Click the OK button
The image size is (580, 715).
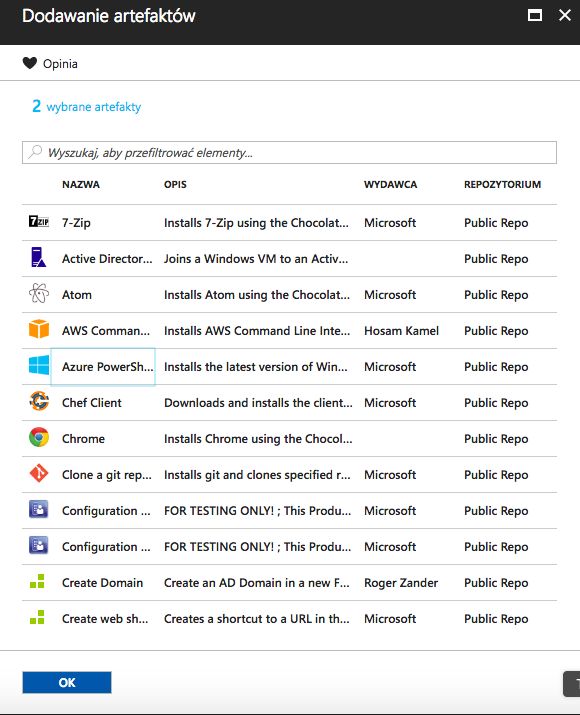[x=67, y=682]
